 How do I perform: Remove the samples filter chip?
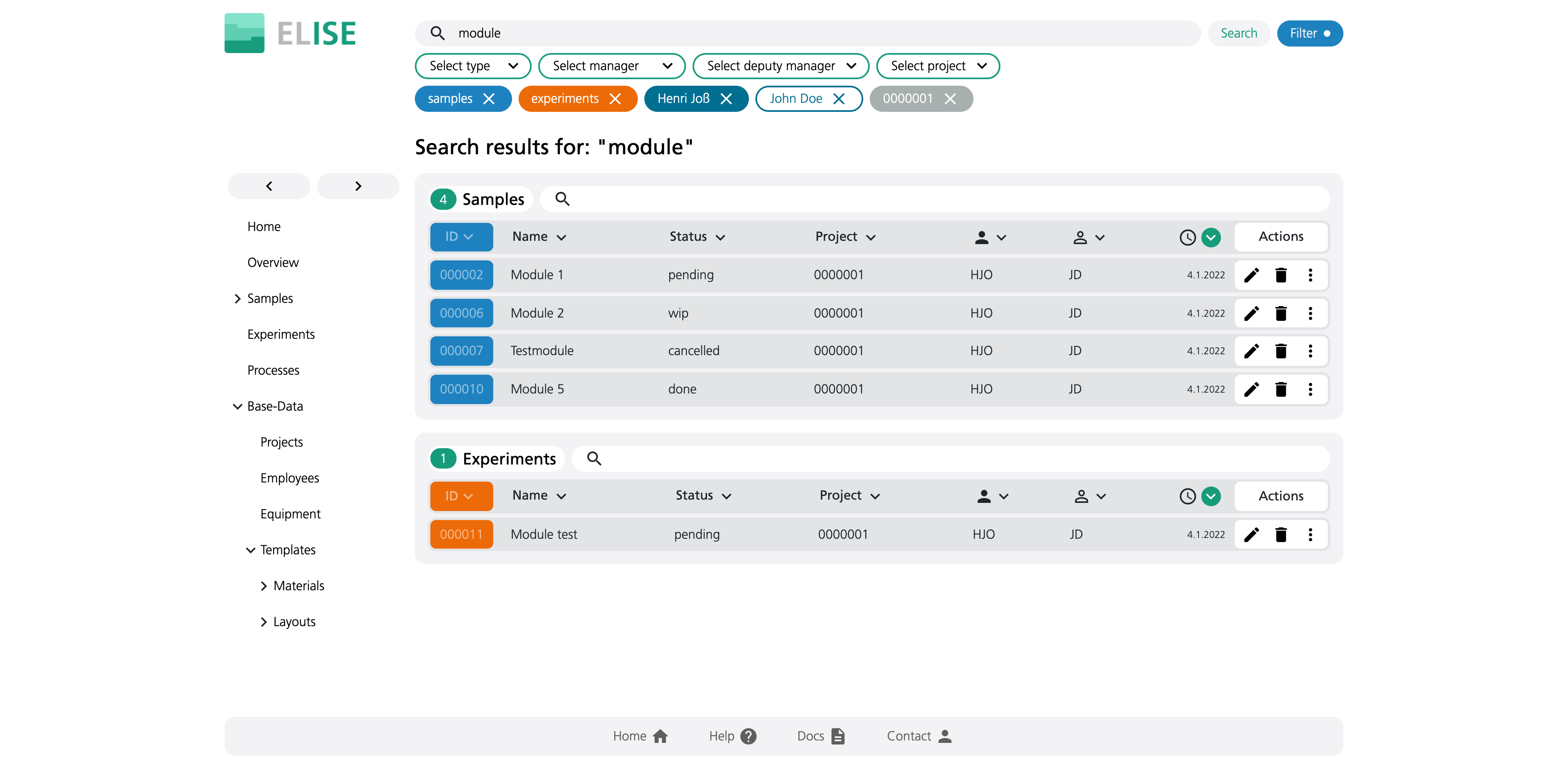point(489,98)
